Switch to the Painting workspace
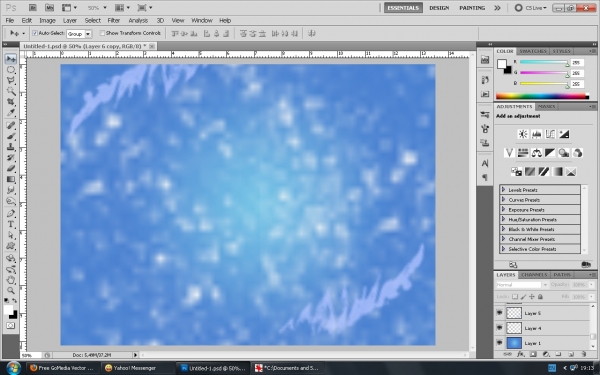 click(472, 8)
